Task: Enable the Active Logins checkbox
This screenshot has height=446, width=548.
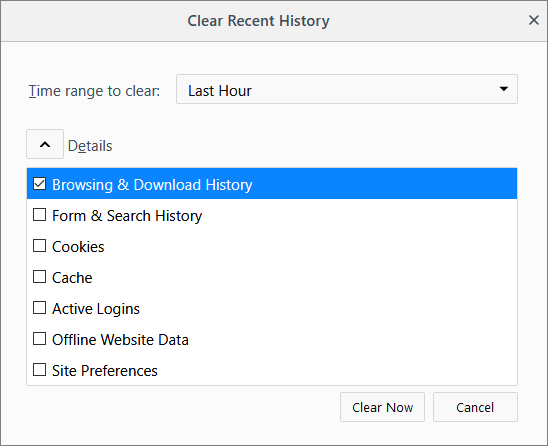Action: pyautogui.click(x=39, y=308)
